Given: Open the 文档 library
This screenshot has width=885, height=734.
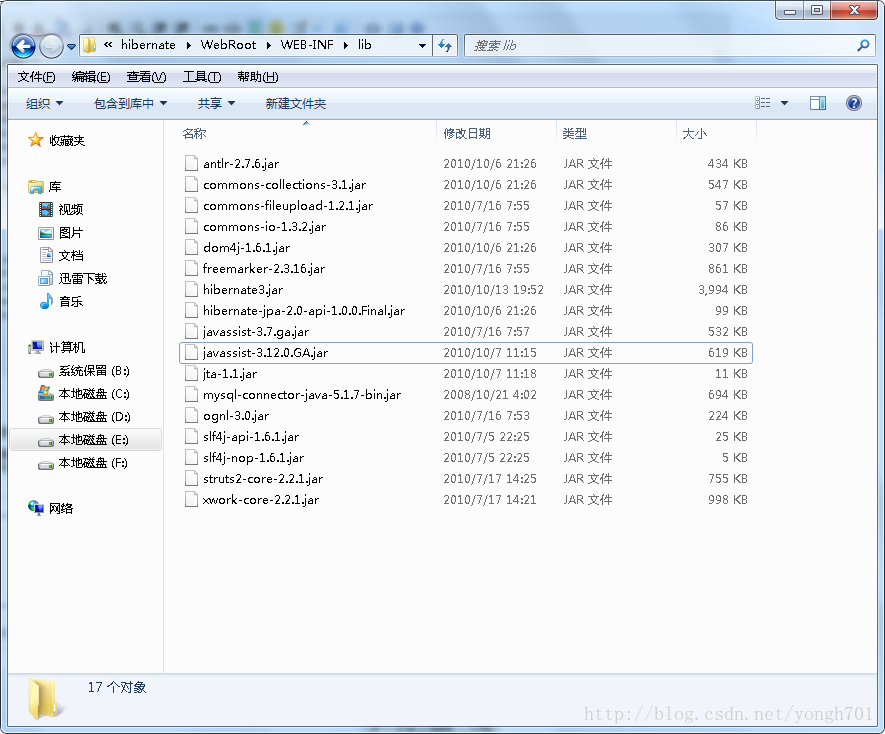Looking at the screenshot, I should (x=60, y=256).
